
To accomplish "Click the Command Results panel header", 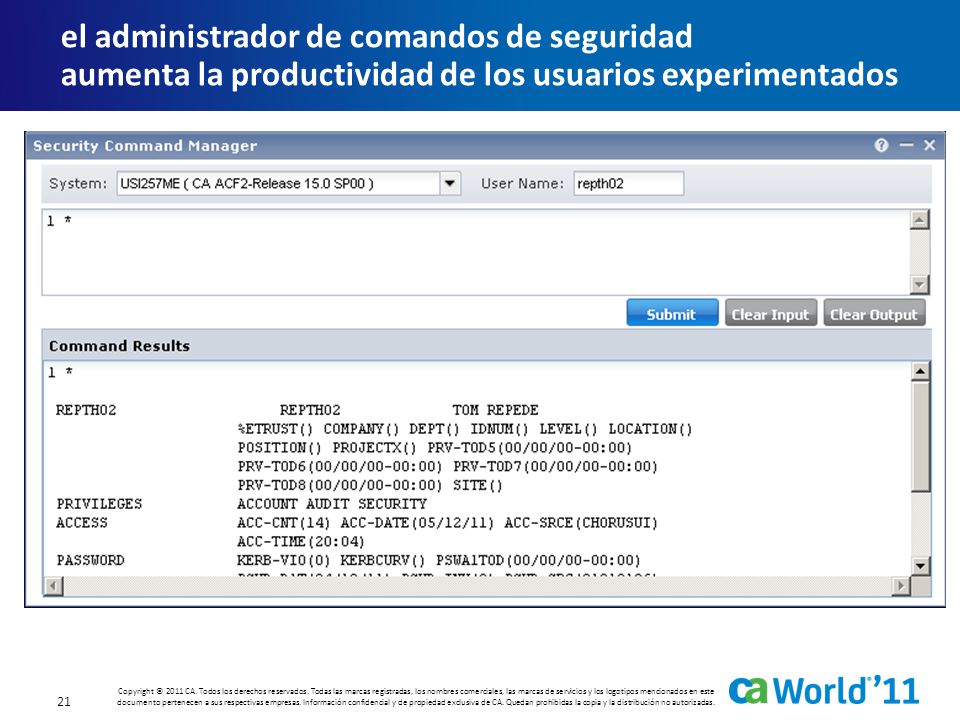I will click(x=487, y=346).
